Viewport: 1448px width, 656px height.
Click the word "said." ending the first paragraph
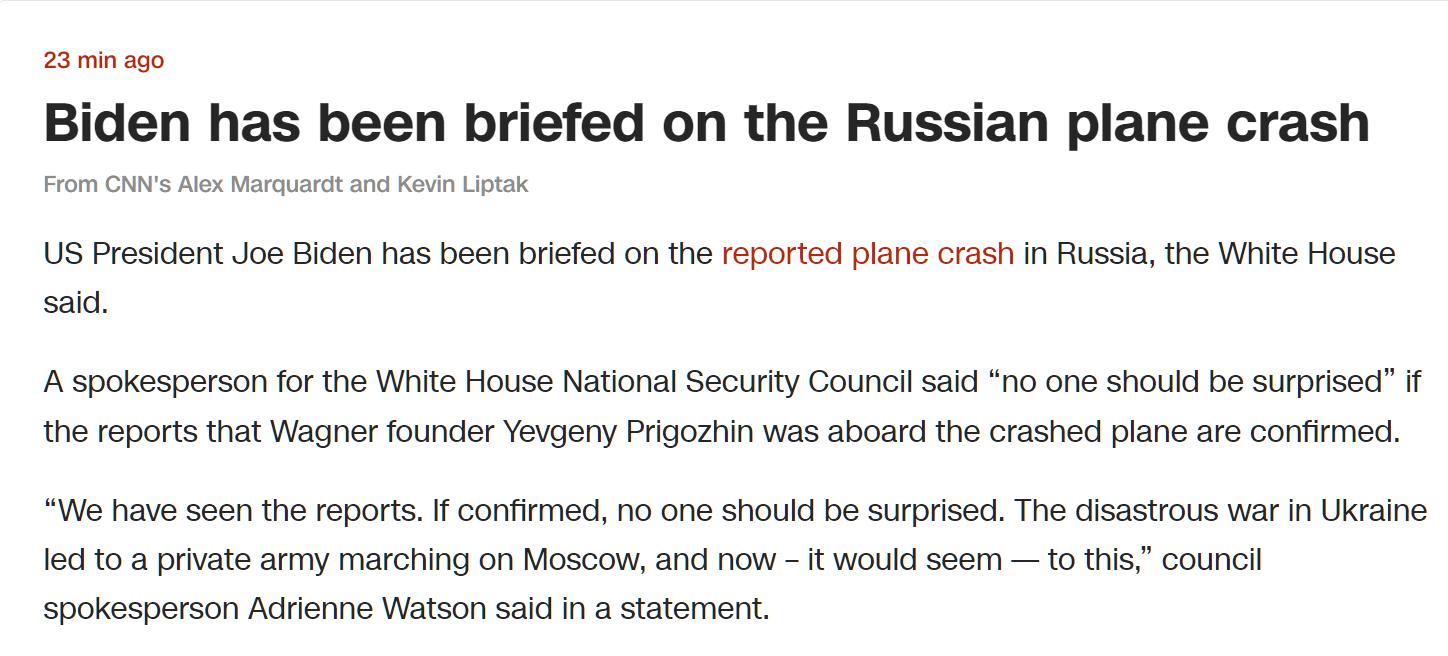coord(75,303)
